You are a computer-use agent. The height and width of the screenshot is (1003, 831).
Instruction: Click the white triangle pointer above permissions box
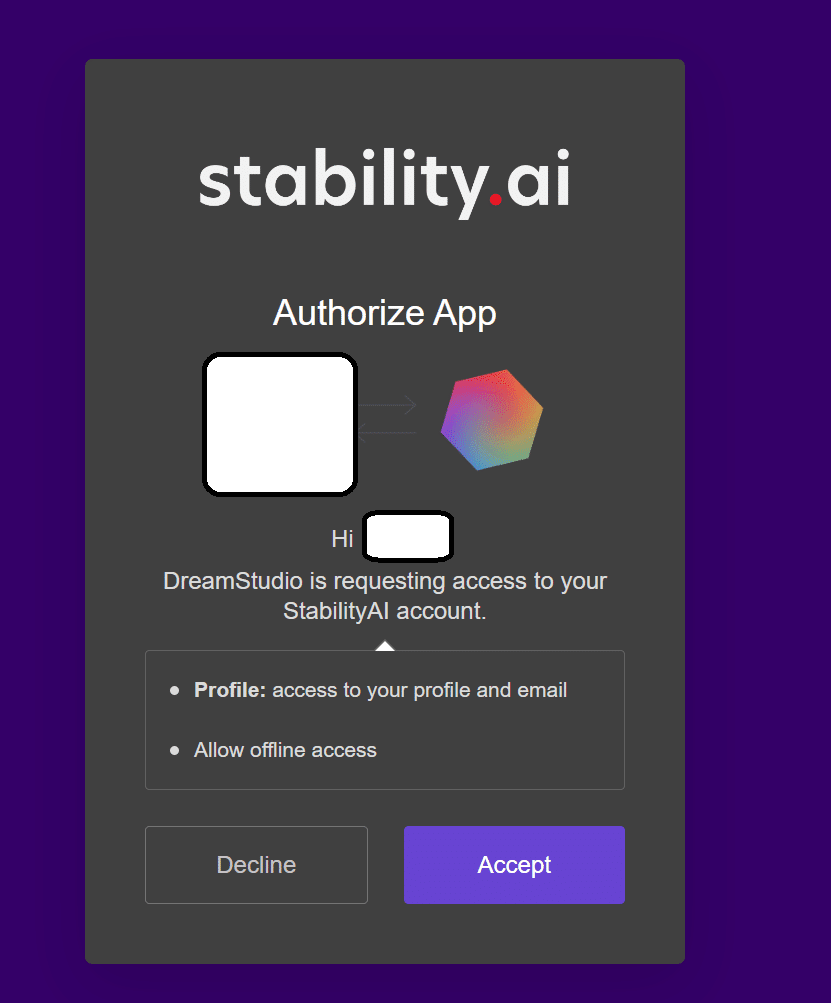[385, 646]
